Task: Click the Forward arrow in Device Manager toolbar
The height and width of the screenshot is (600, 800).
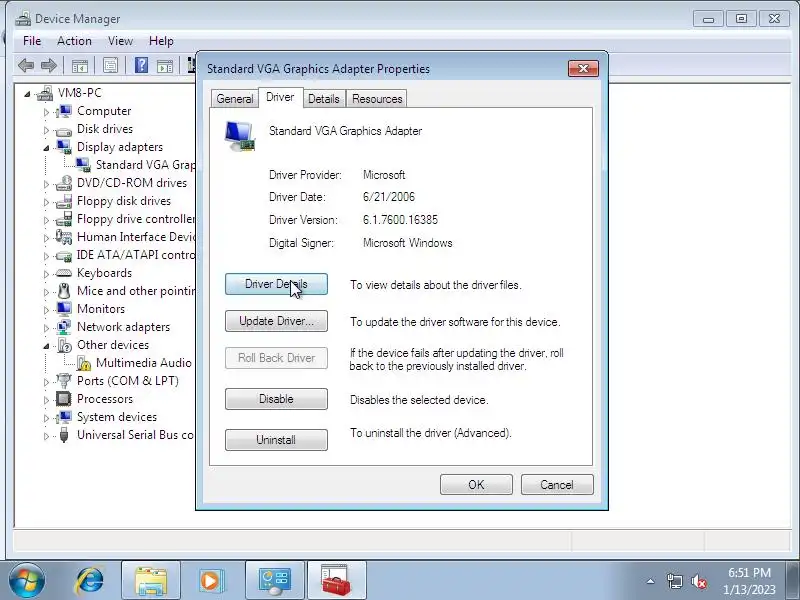Action: [x=48, y=65]
